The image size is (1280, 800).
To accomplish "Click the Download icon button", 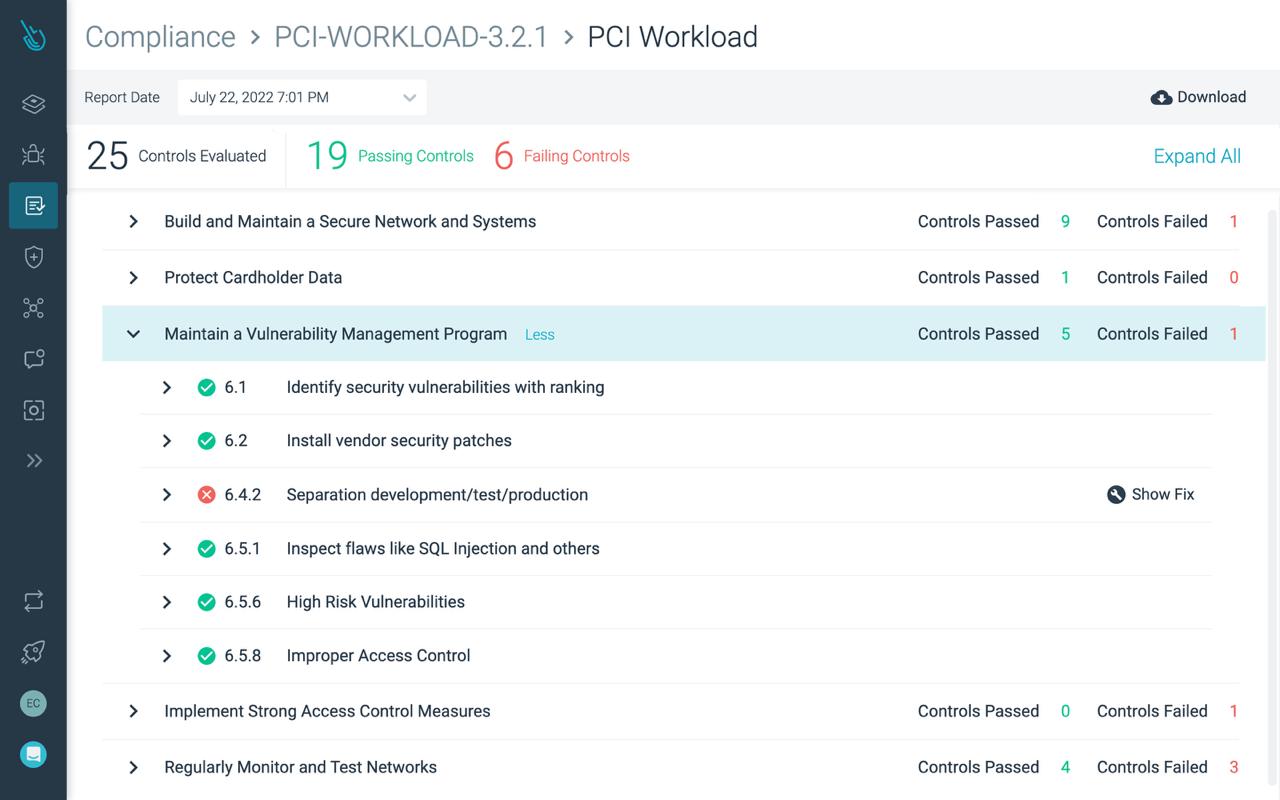I will point(1160,97).
